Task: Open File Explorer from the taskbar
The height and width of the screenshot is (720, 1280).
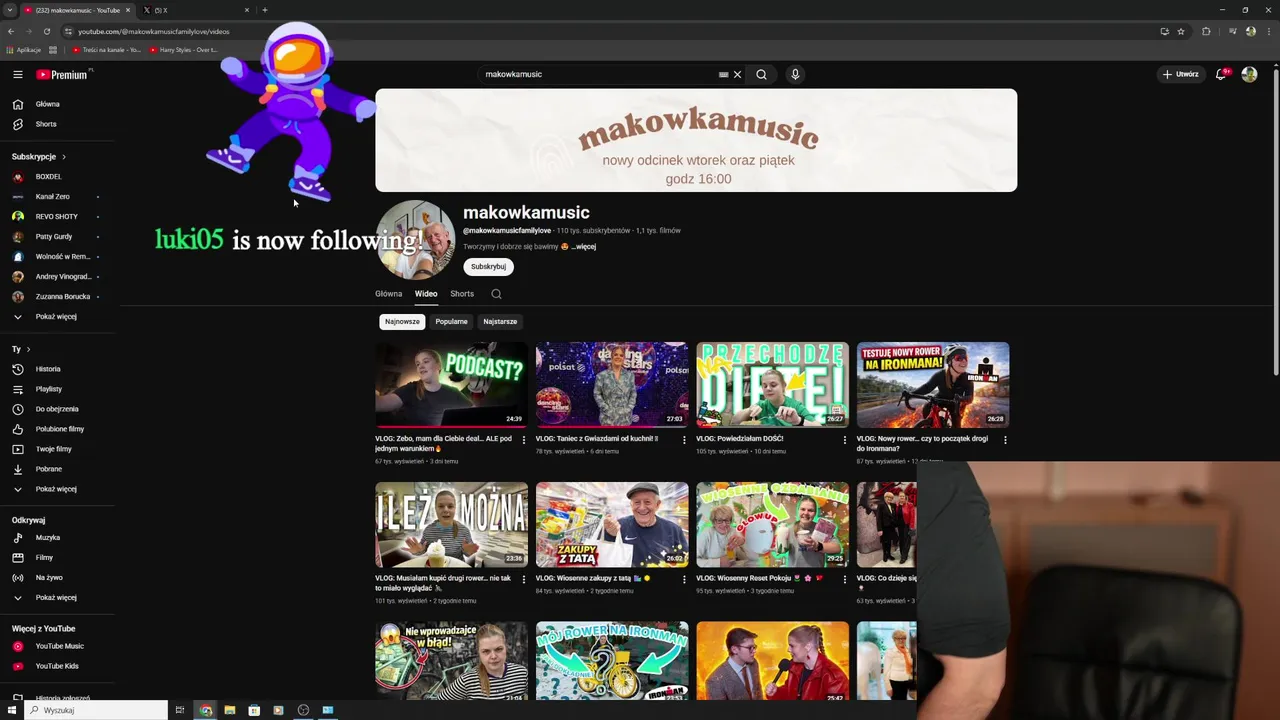Action: [x=230, y=710]
